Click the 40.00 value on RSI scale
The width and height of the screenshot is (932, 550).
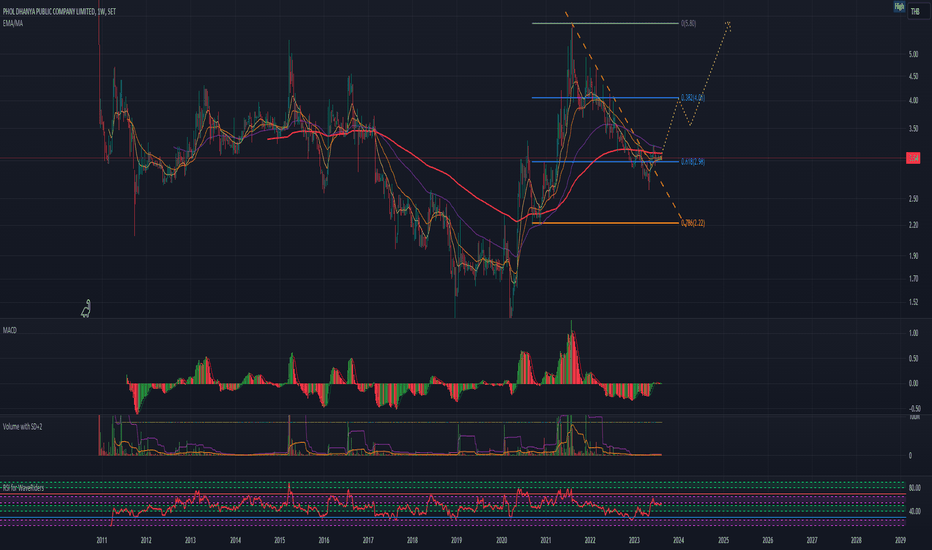click(x=914, y=511)
